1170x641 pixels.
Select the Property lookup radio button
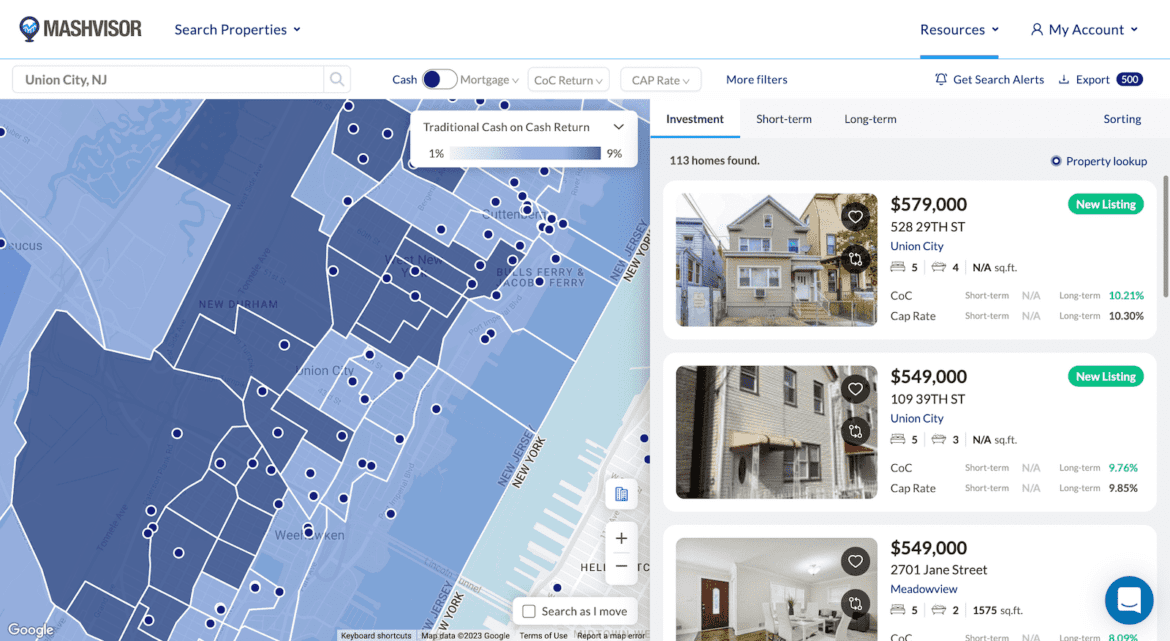click(1056, 161)
